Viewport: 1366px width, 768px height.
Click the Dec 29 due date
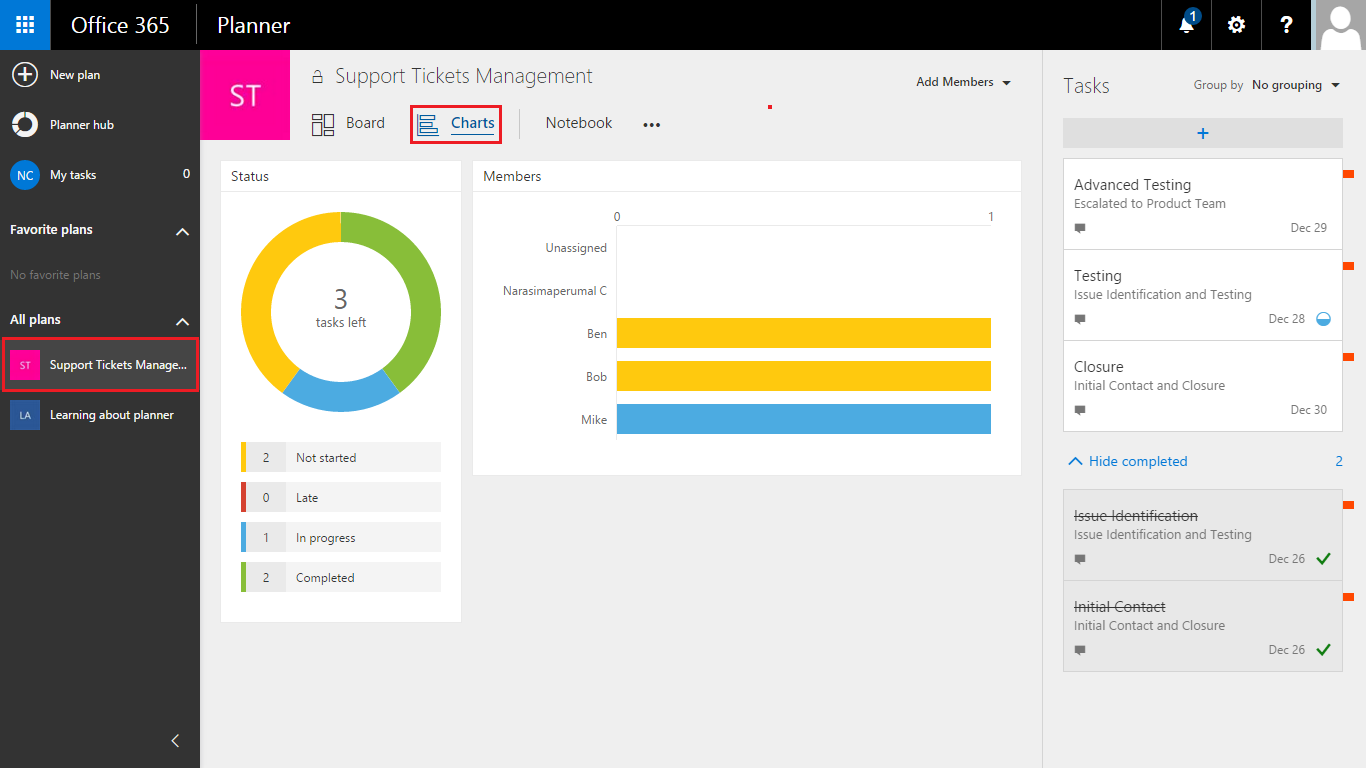click(1308, 228)
